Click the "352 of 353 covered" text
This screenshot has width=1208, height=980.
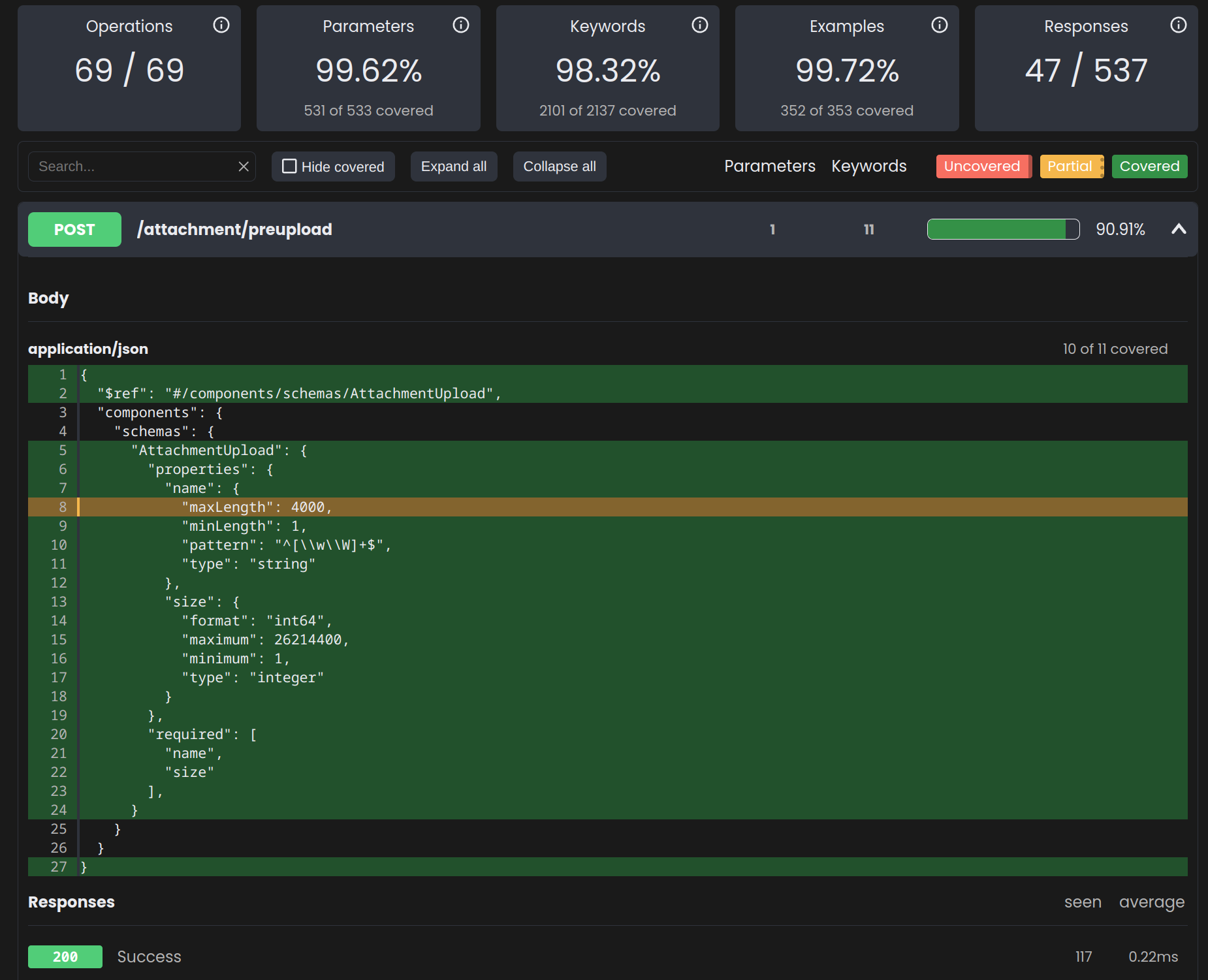847,110
